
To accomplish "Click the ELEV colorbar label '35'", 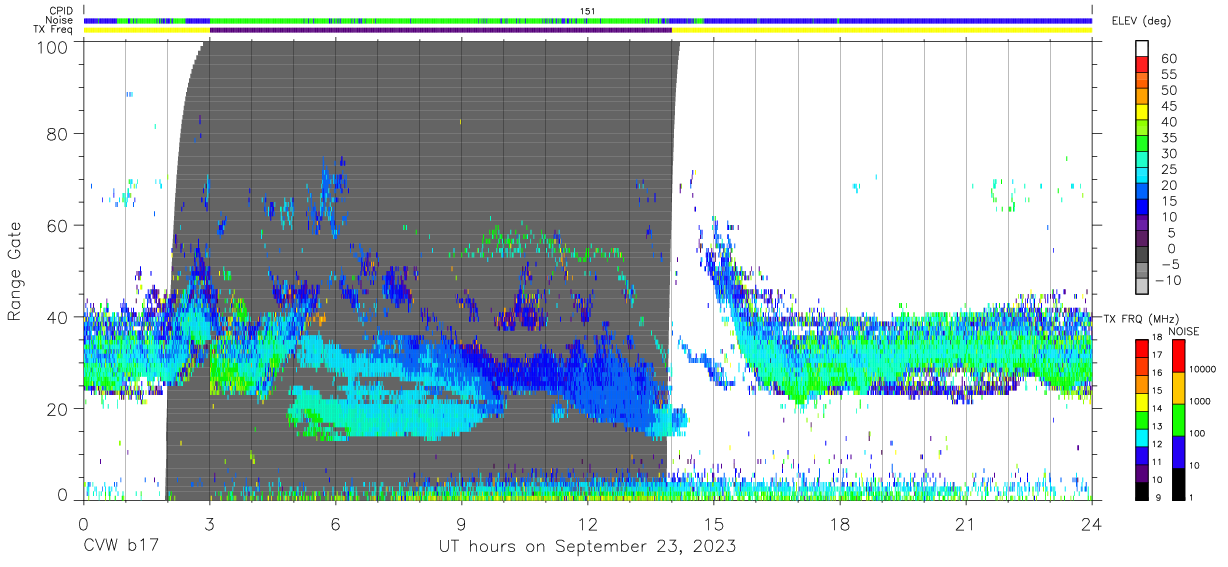I will pos(1168,137).
